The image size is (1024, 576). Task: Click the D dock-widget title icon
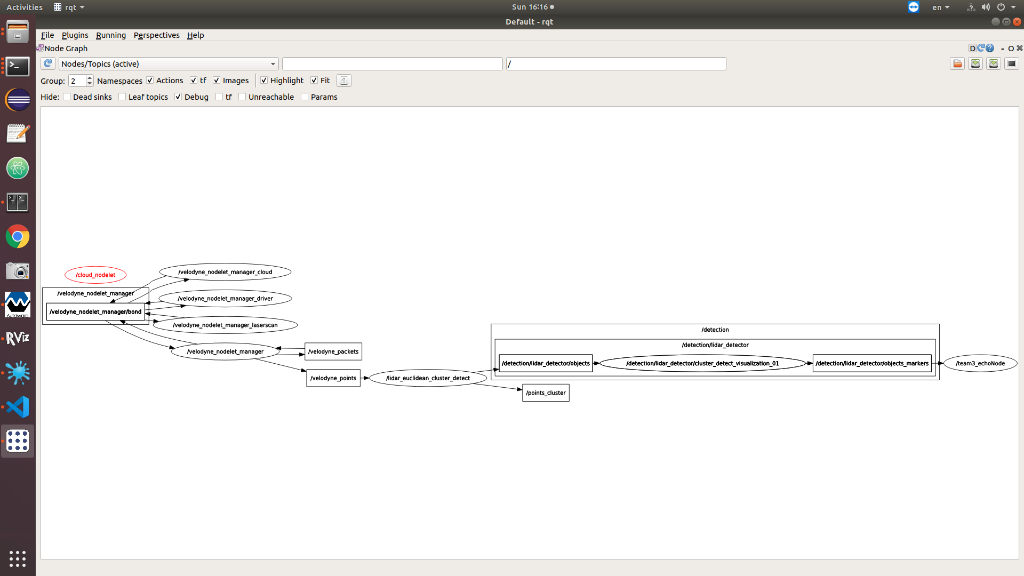[x=972, y=48]
